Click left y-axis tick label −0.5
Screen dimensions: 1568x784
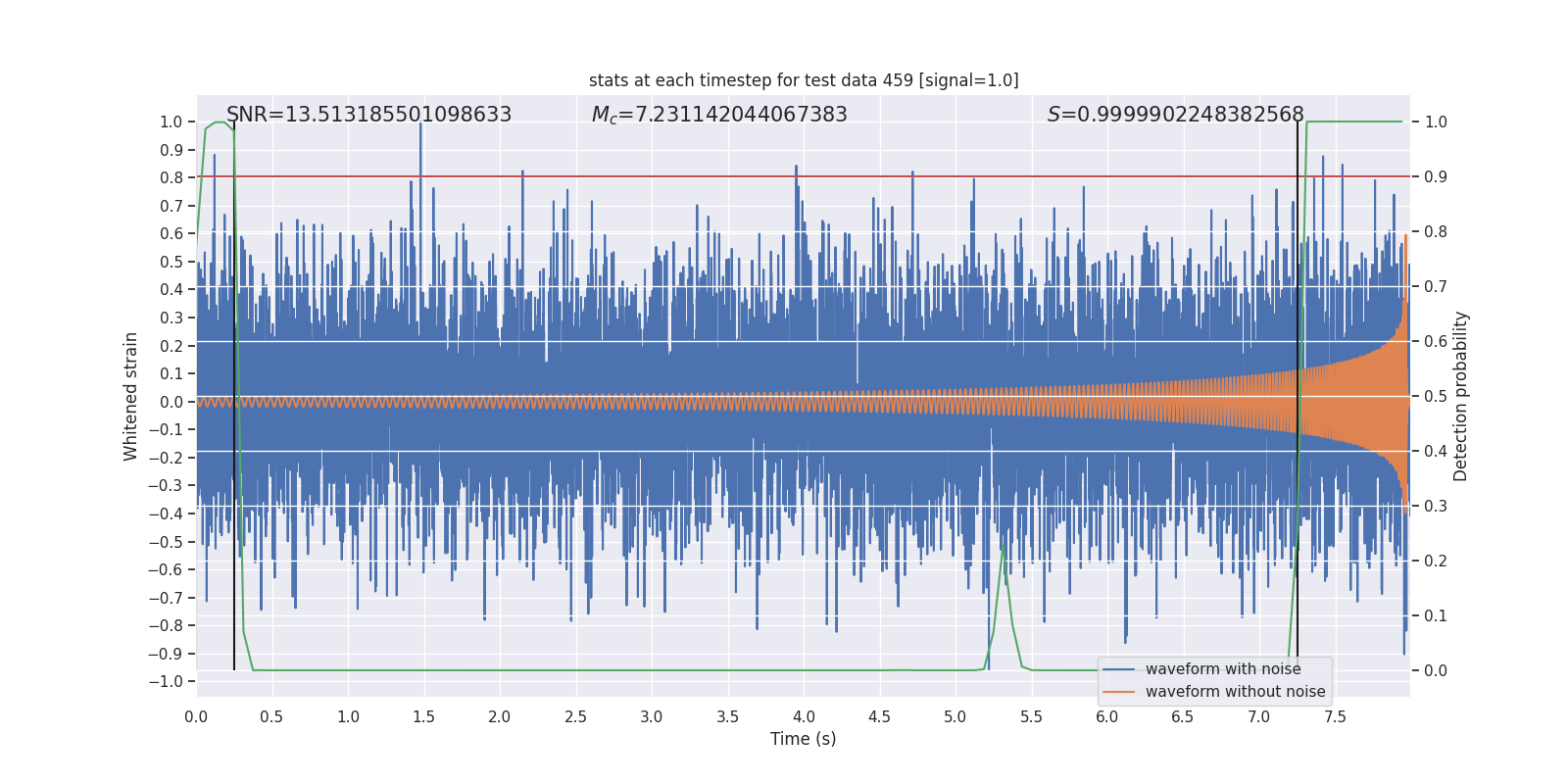(165, 542)
